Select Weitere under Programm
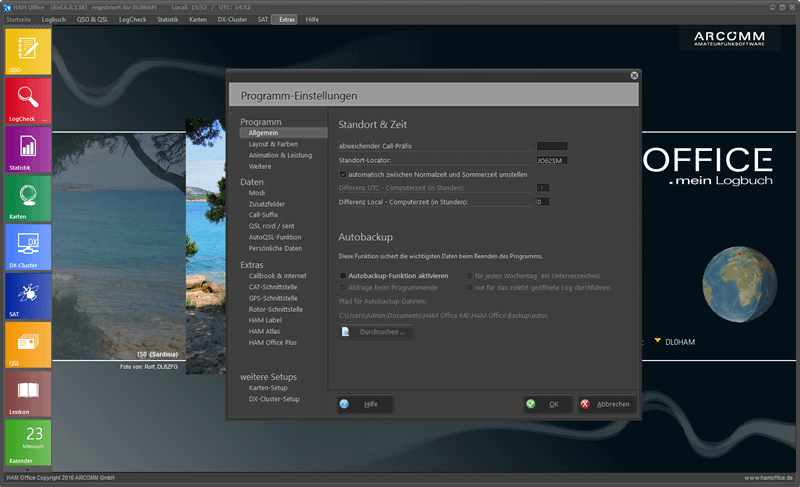Image resolution: width=800 pixels, height=487 pixels. coord(260,166)
